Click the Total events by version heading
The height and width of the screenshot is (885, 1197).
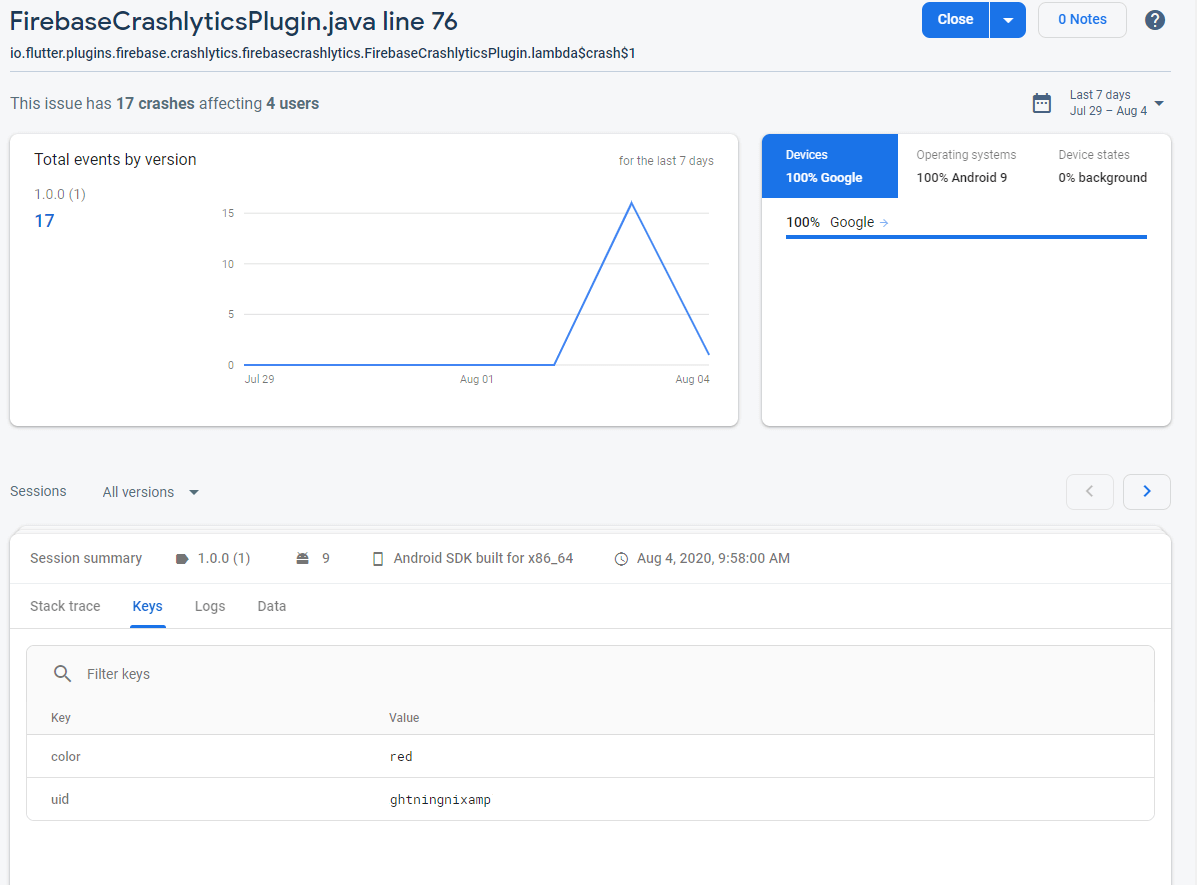click(115, 160)
